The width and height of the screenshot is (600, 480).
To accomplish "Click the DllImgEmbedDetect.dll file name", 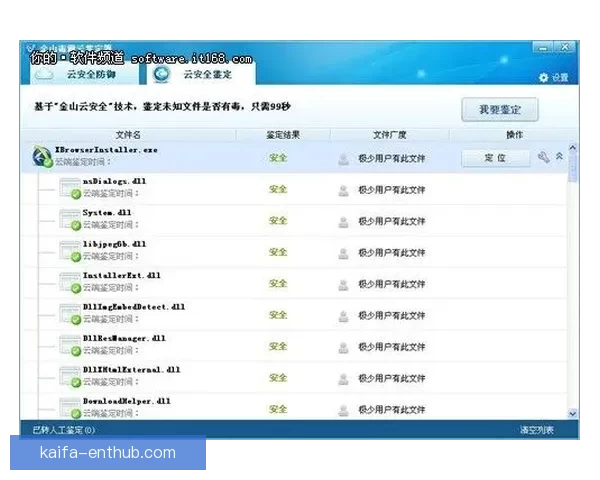I will pyautogui.click(x=134, y=307).
